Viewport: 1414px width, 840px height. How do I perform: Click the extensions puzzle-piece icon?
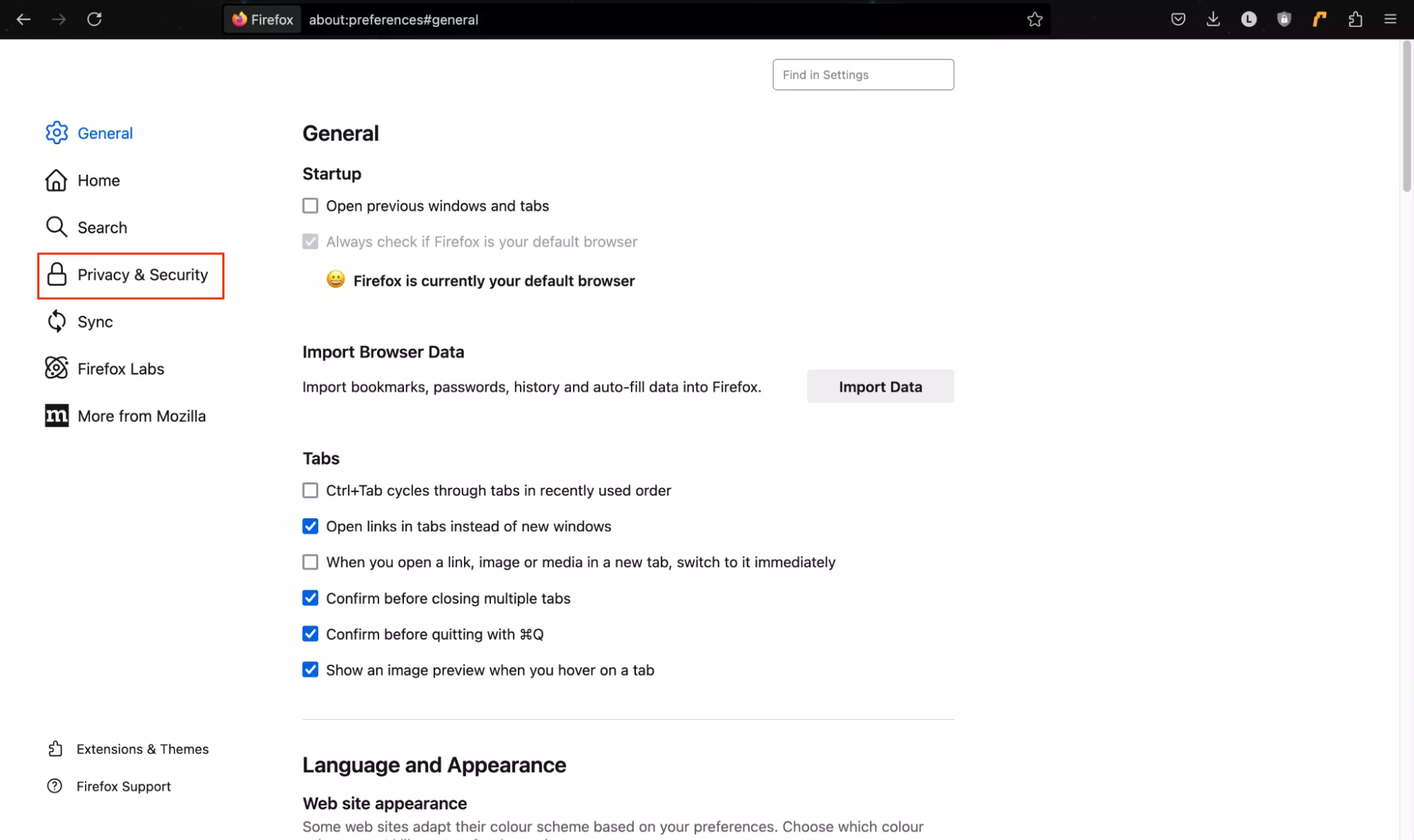click(1355, 19)
